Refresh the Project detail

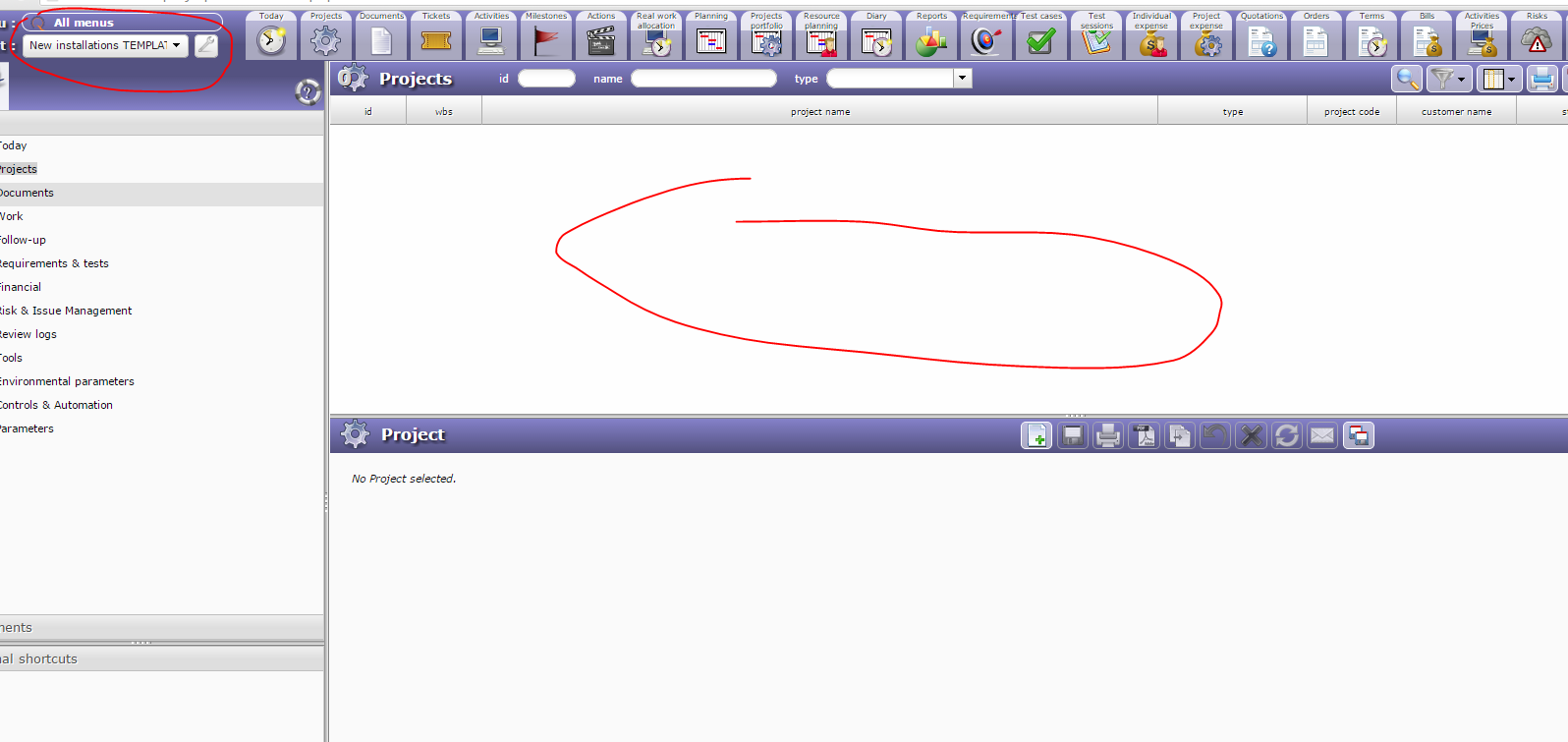1287,435
